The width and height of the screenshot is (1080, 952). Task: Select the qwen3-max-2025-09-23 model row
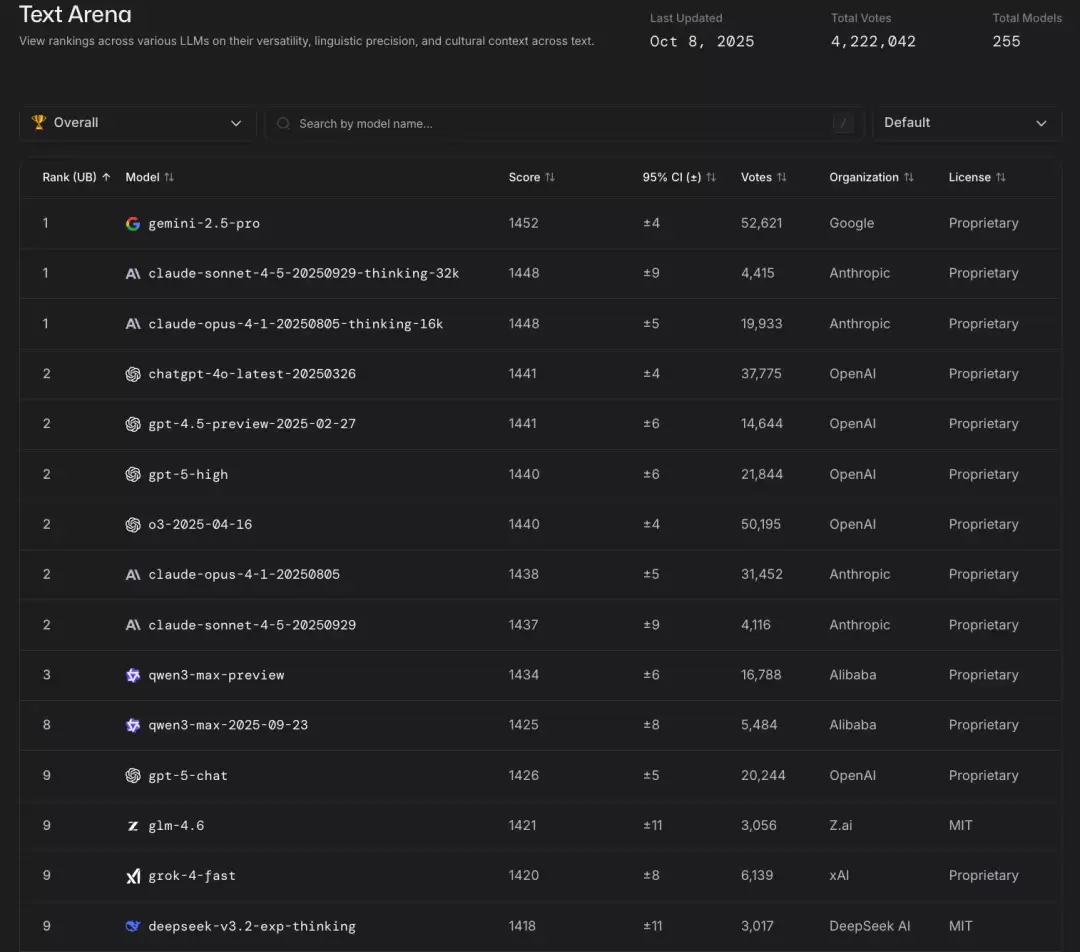(x=226, y=725)
